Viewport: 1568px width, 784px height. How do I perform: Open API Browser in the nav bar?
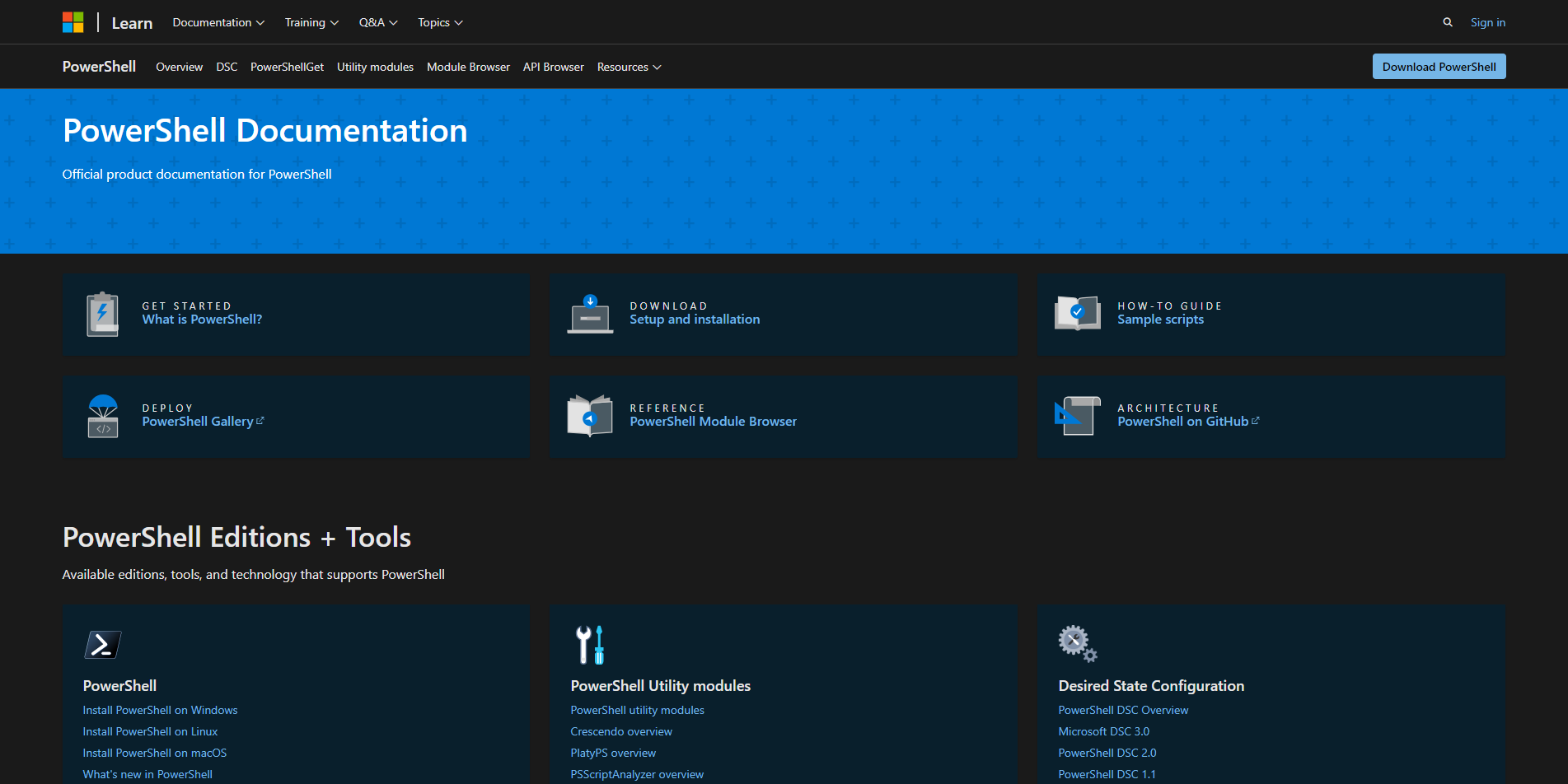pos(553,67)
